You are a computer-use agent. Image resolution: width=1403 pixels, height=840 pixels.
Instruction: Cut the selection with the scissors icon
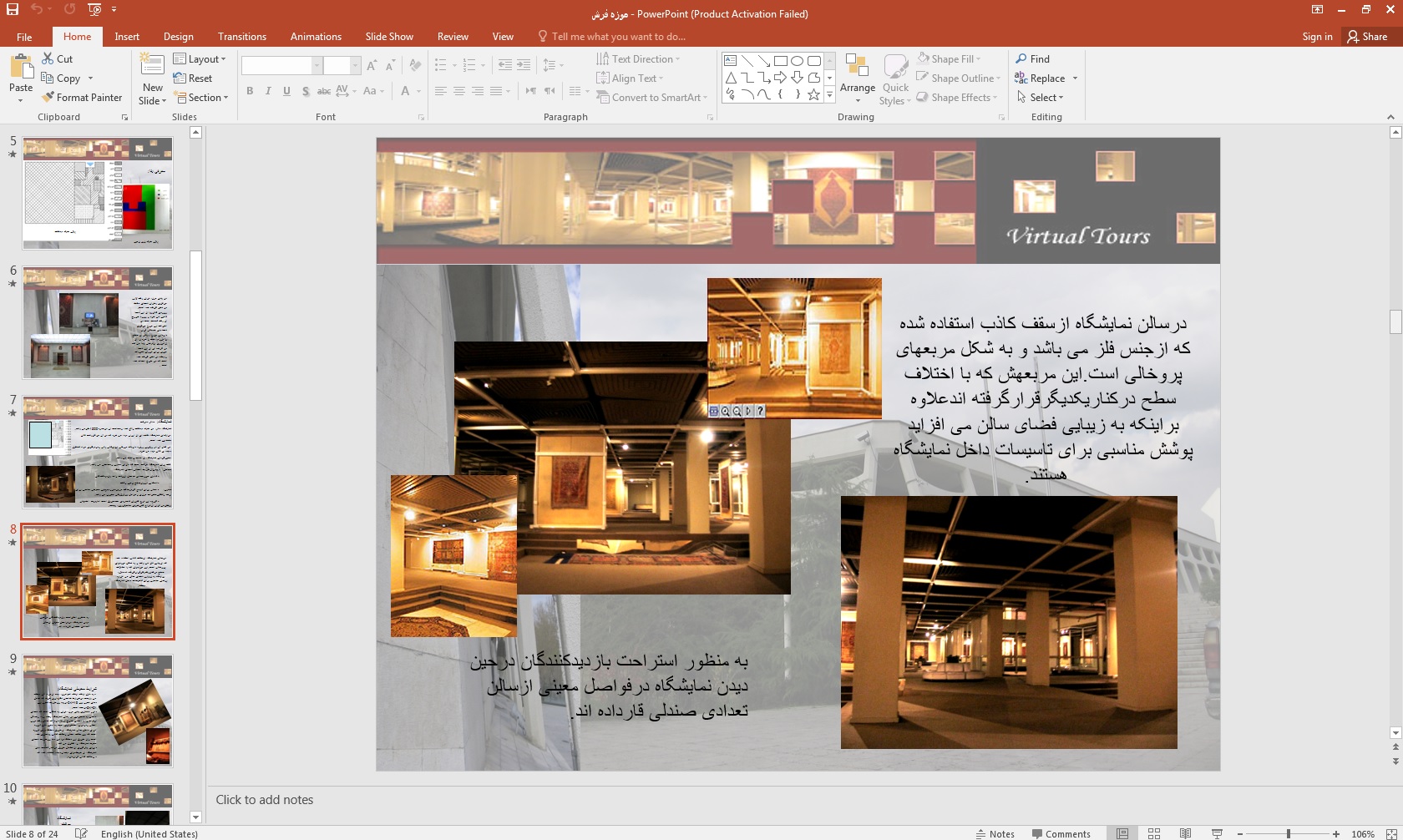48,59
